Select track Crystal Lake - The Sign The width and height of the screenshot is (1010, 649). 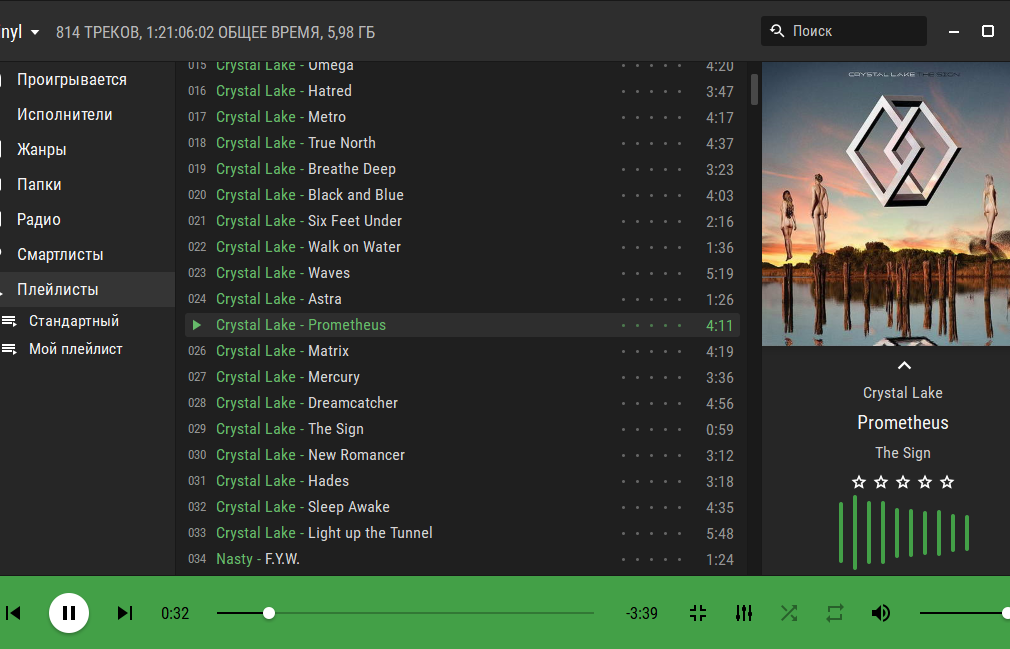pyautogui.click(x=462, y=429)
